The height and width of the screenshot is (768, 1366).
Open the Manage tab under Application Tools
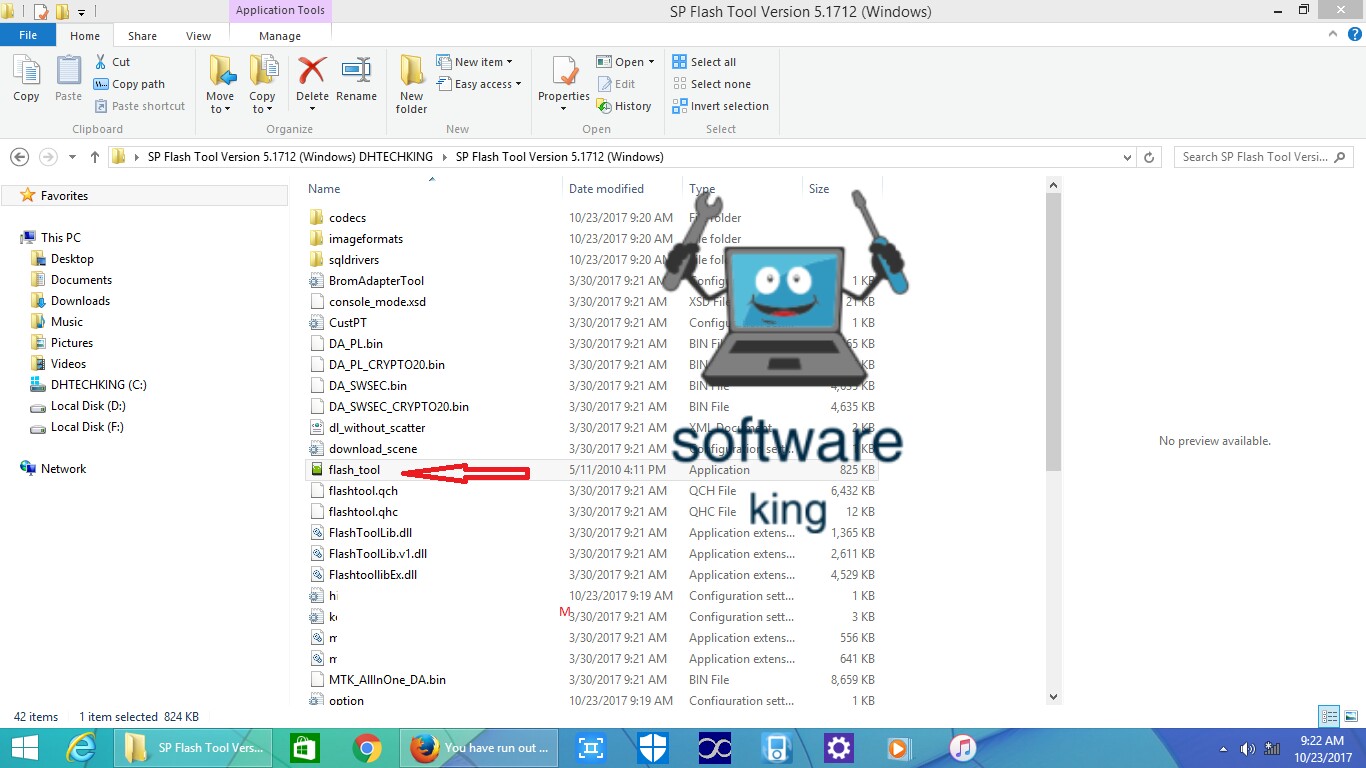280,36
